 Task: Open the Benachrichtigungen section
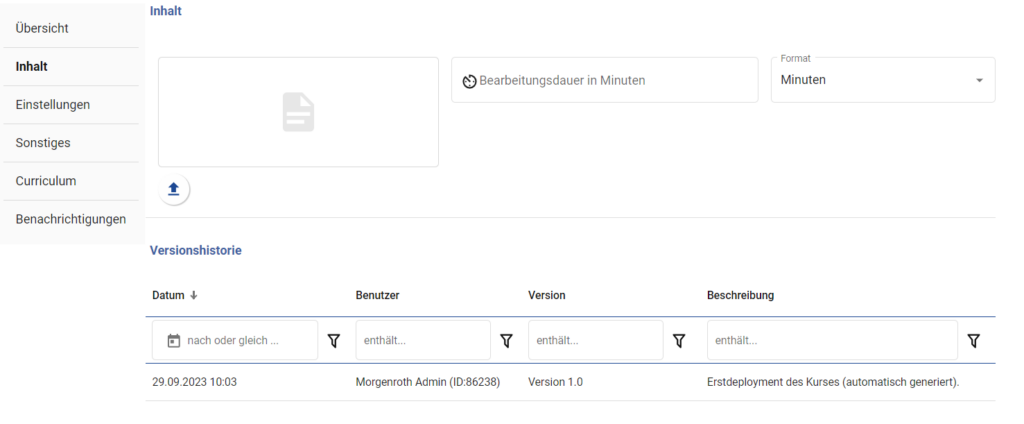point(71,219)
